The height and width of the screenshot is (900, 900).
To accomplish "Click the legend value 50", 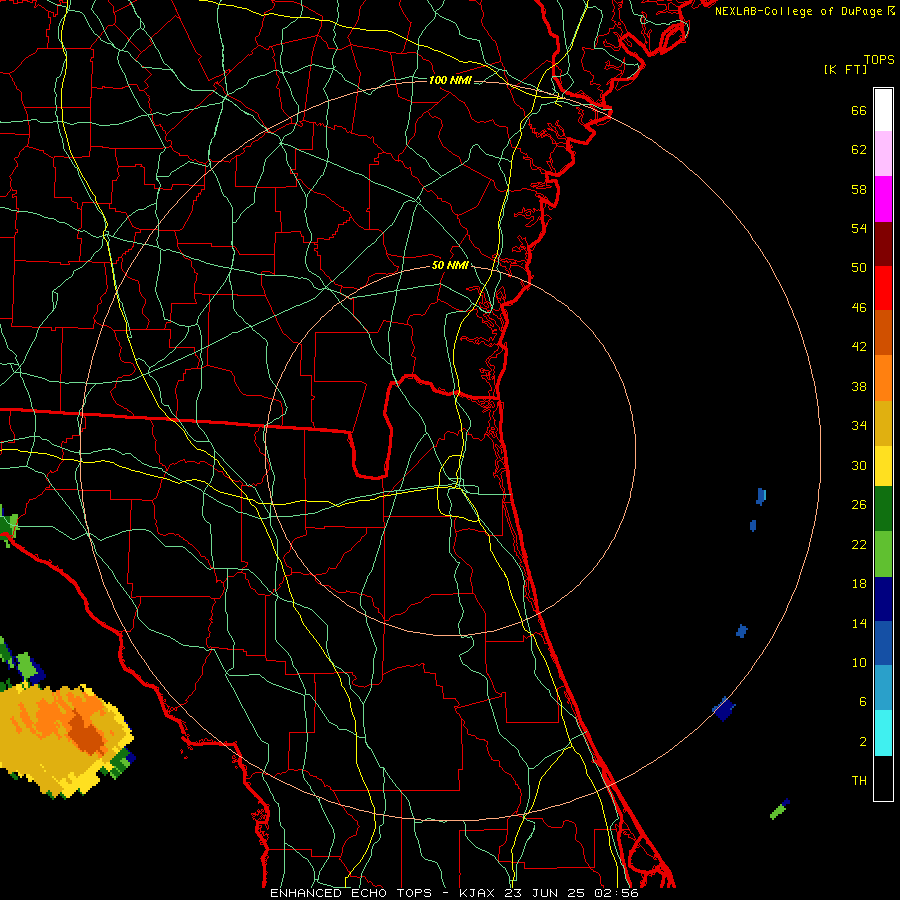I will coord(859,268).
